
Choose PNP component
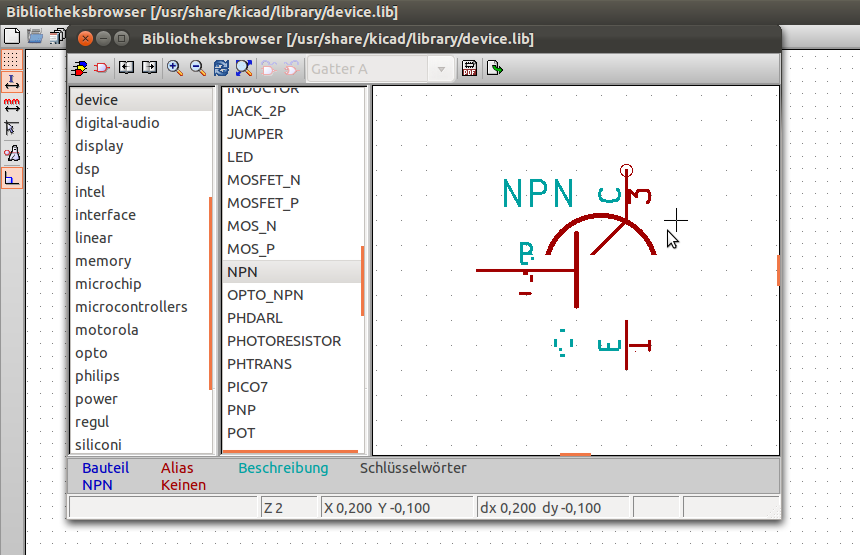click(292, 410)
